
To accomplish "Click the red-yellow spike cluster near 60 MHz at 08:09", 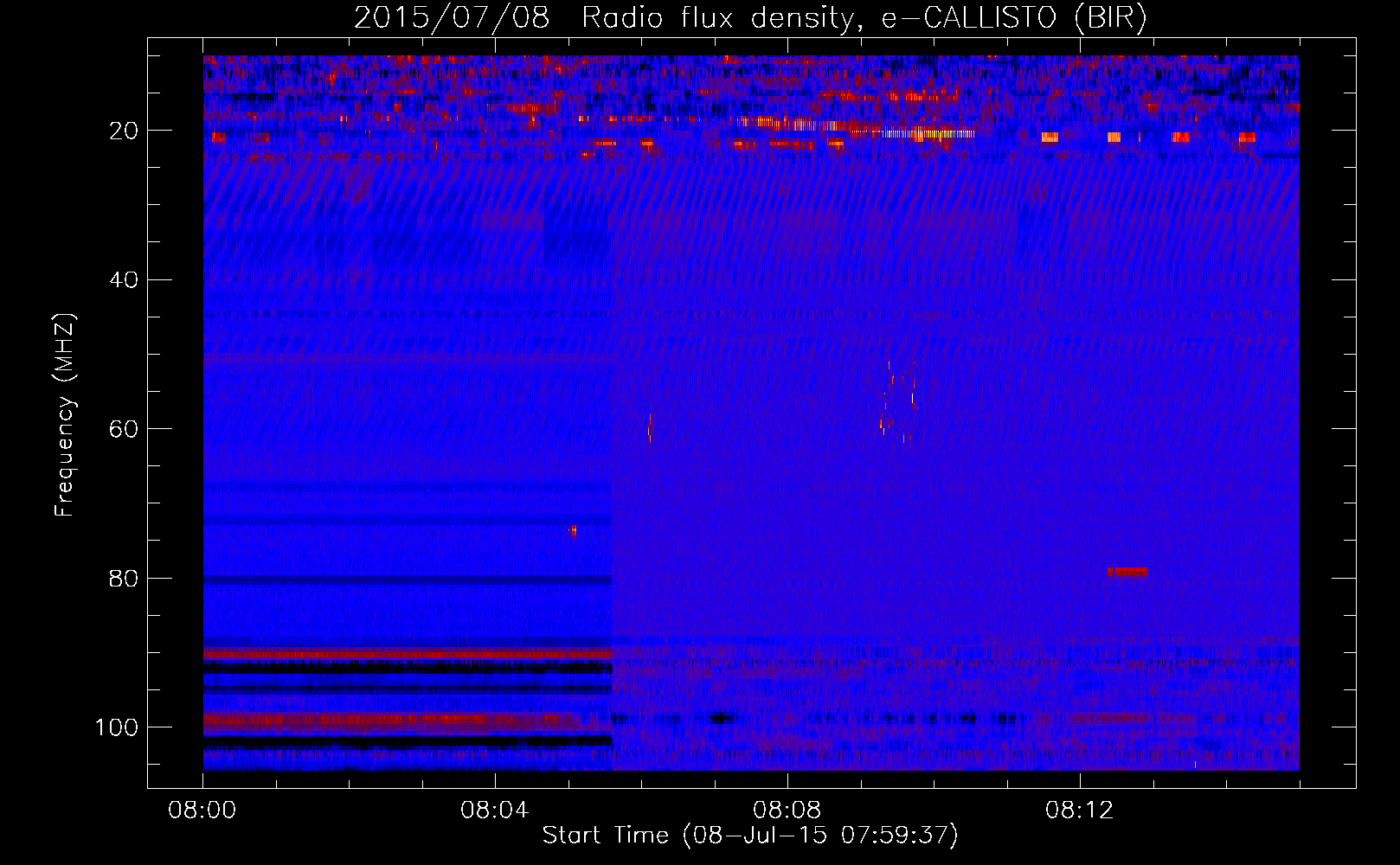I will point(899,403).
